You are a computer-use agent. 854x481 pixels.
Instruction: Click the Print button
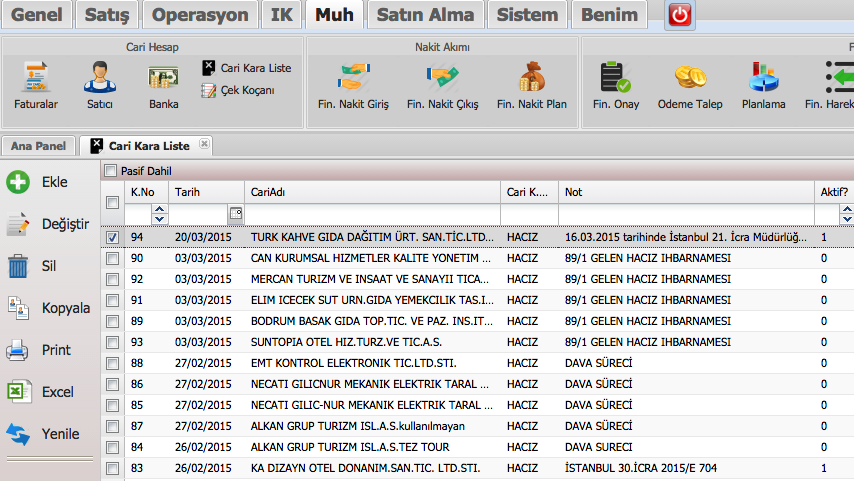point(39,350)
